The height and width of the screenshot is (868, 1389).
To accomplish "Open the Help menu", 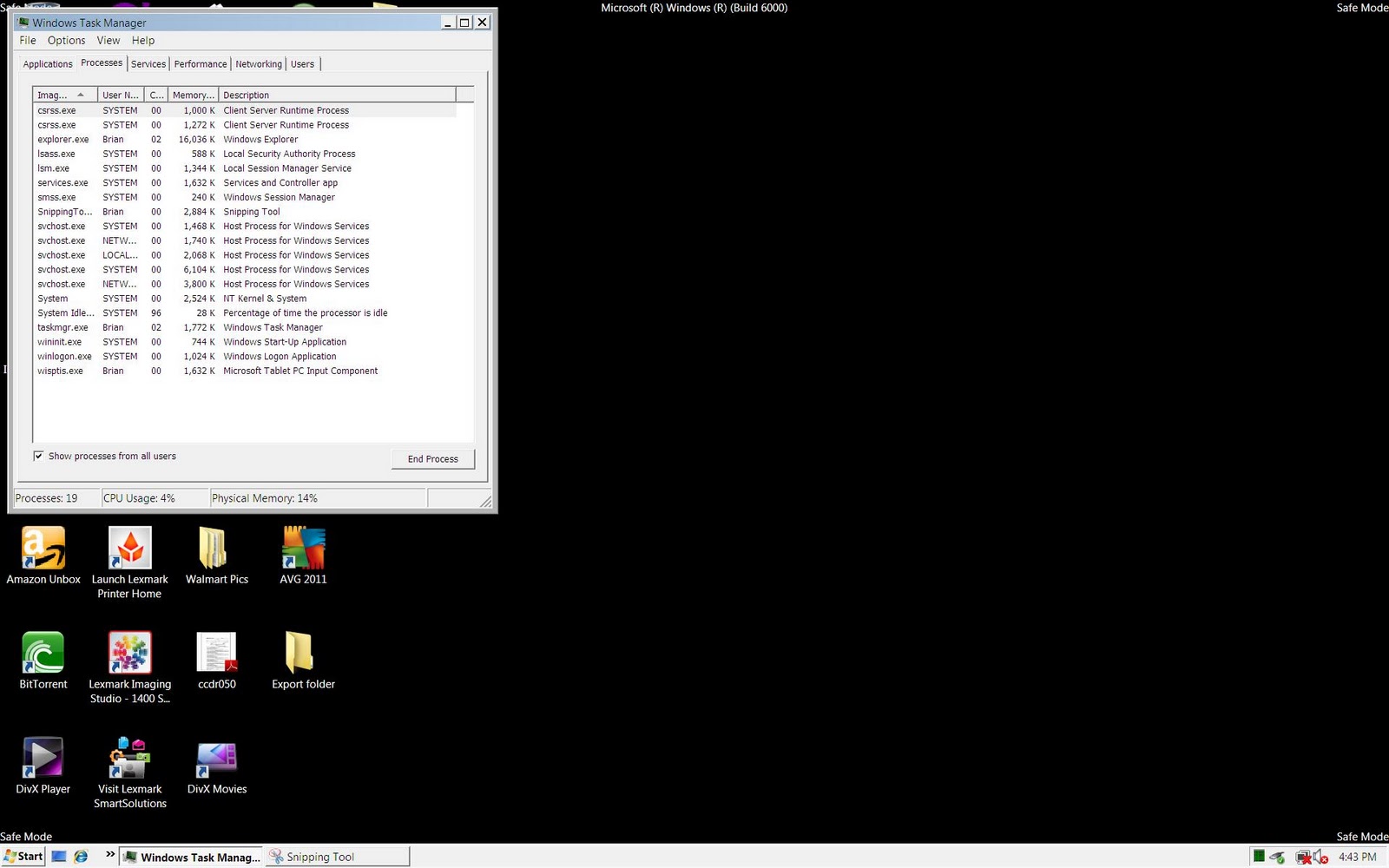I will 143,41.
